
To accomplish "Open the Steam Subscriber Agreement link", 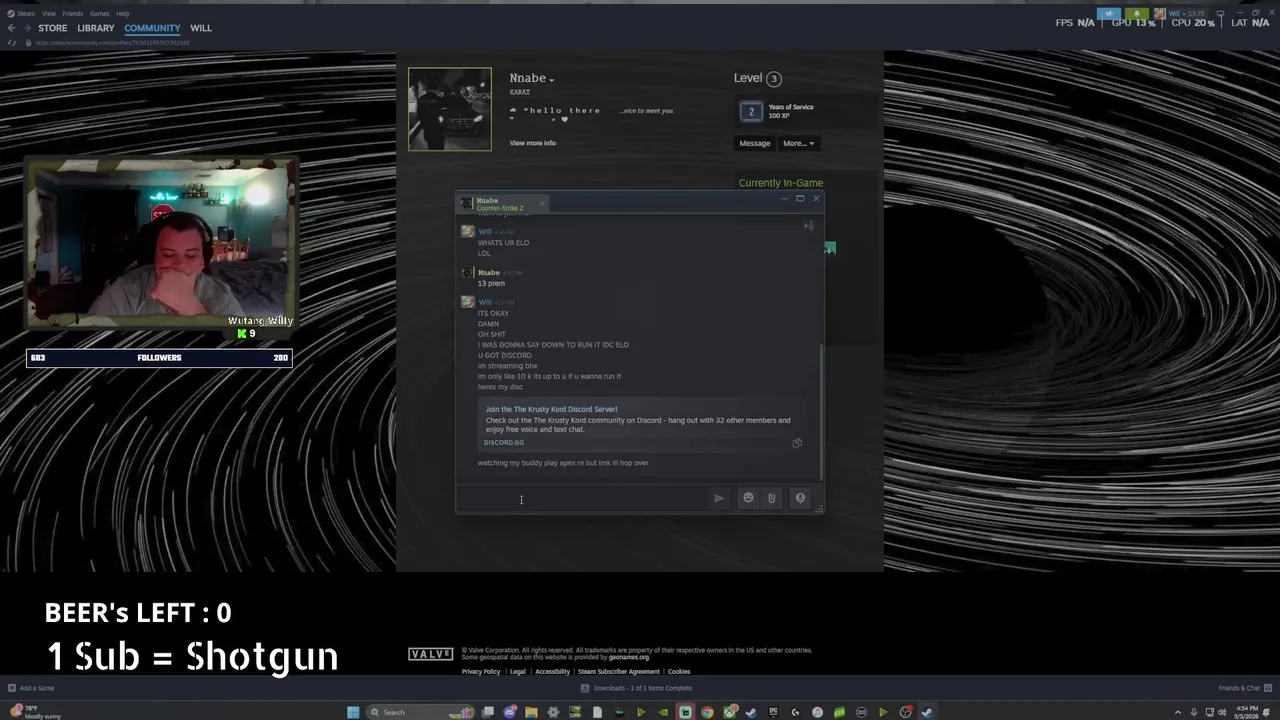I will pos(618,672).
